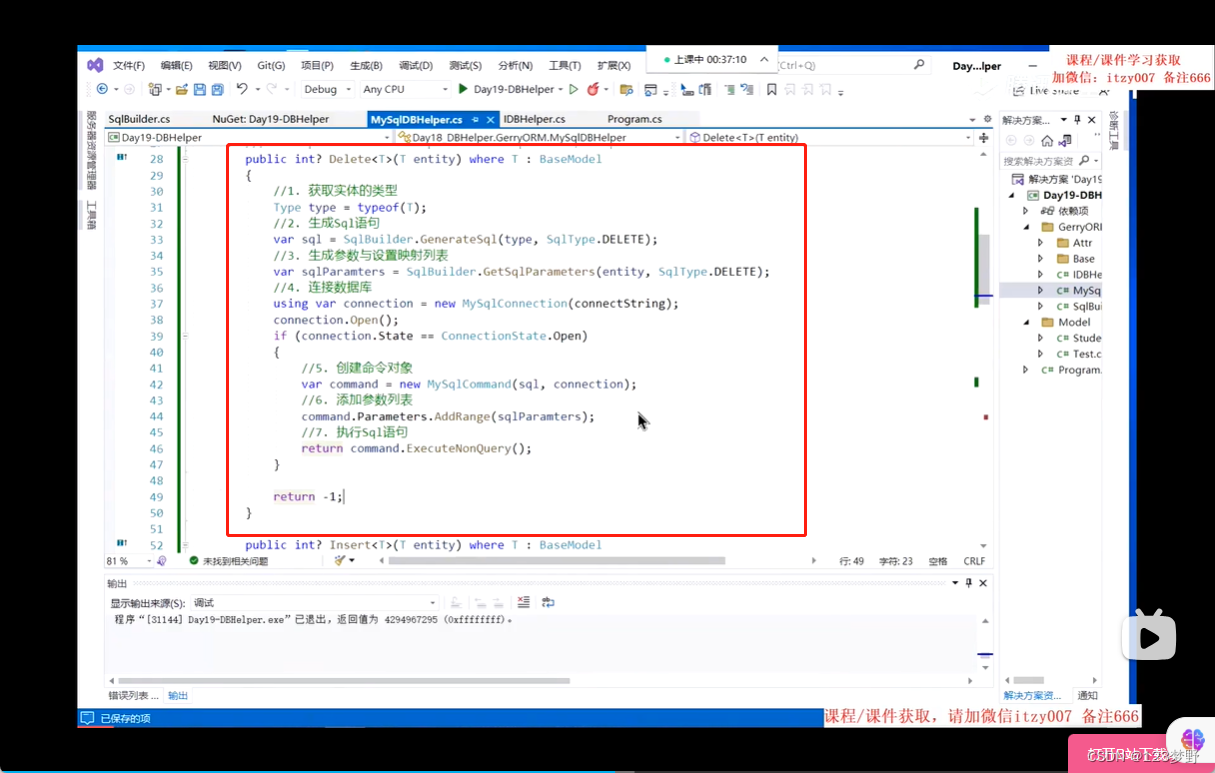Switch to the IDBHelper.cs tab
Viewport: 1215px width, 773px height.
(x=534, y=119)
